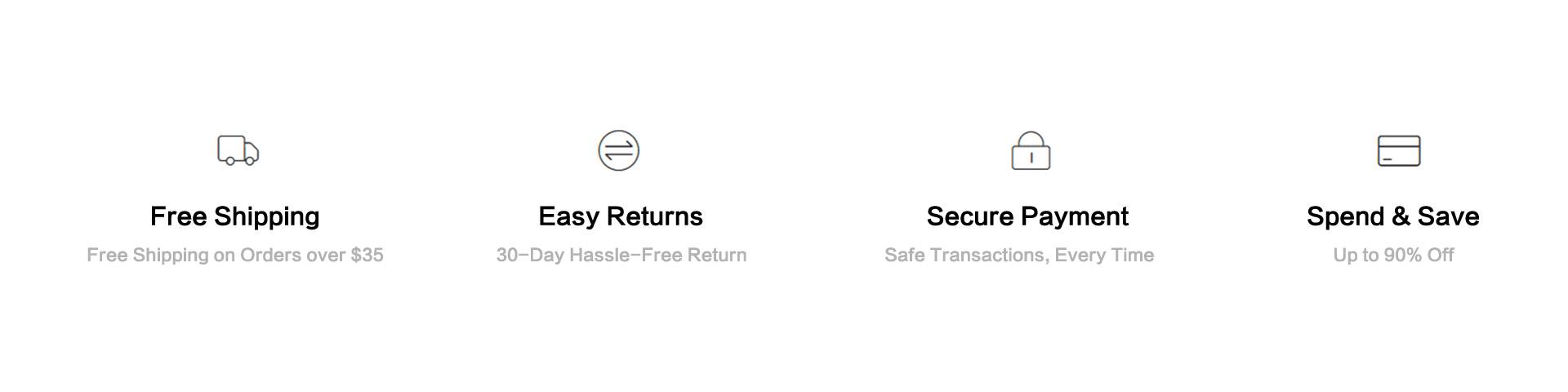Tap the lock icon above Secure Payment
Screen dimensions: 1568x392
(1031, 151)
